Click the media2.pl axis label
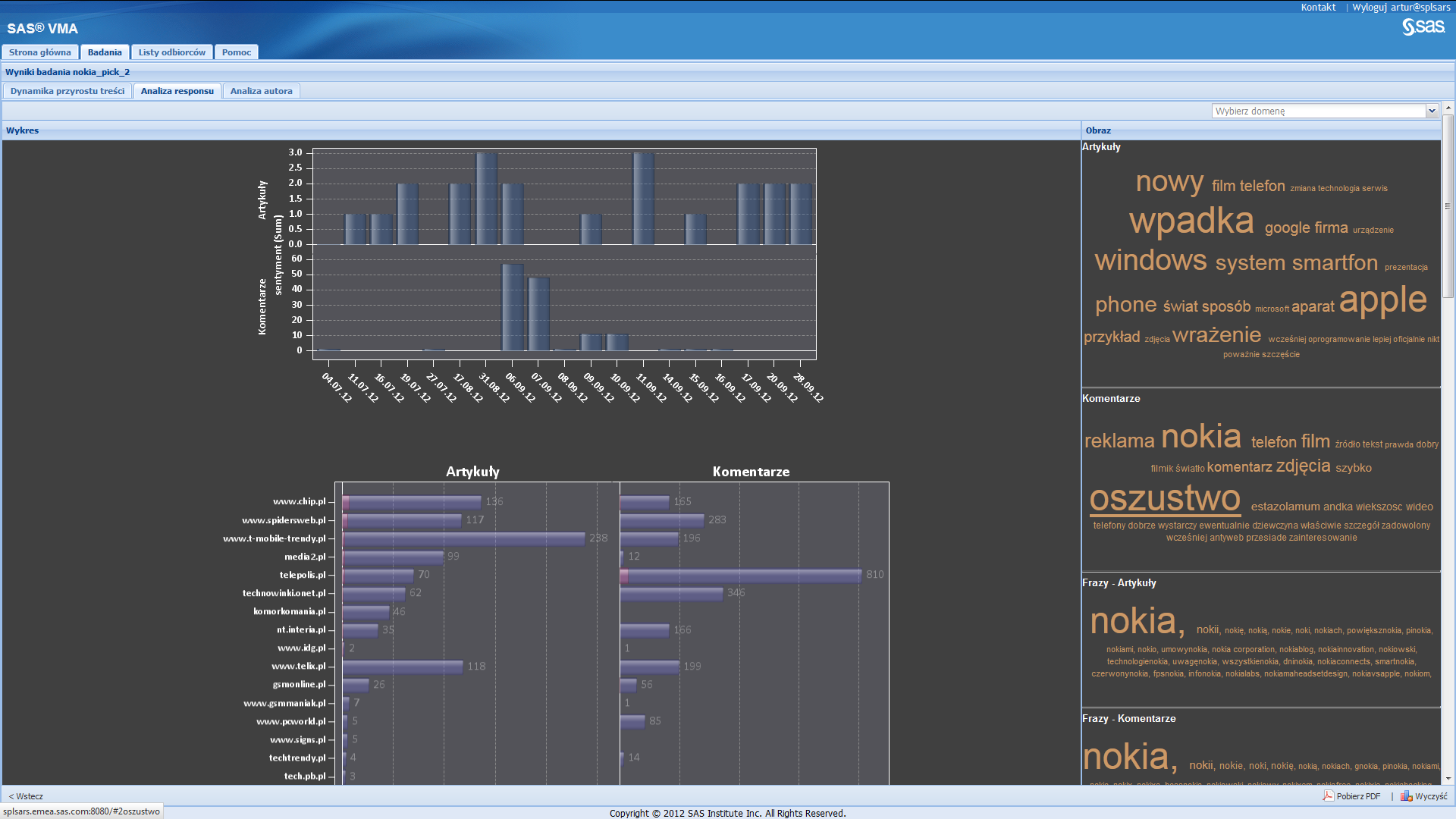Viewport: 1456px width, 819px height. click(305, 557)
